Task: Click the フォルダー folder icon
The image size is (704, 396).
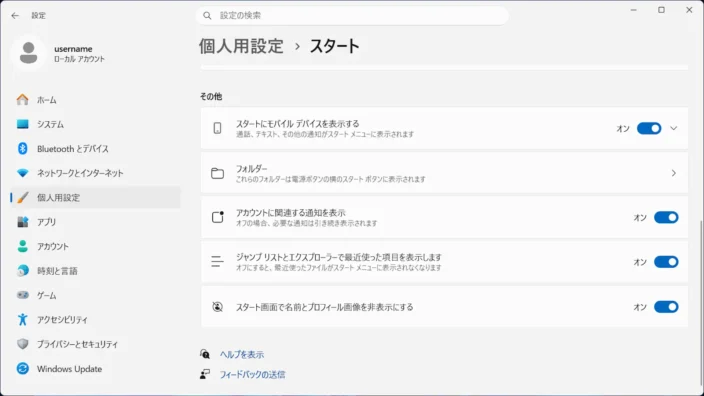Action: click(217, 173)
